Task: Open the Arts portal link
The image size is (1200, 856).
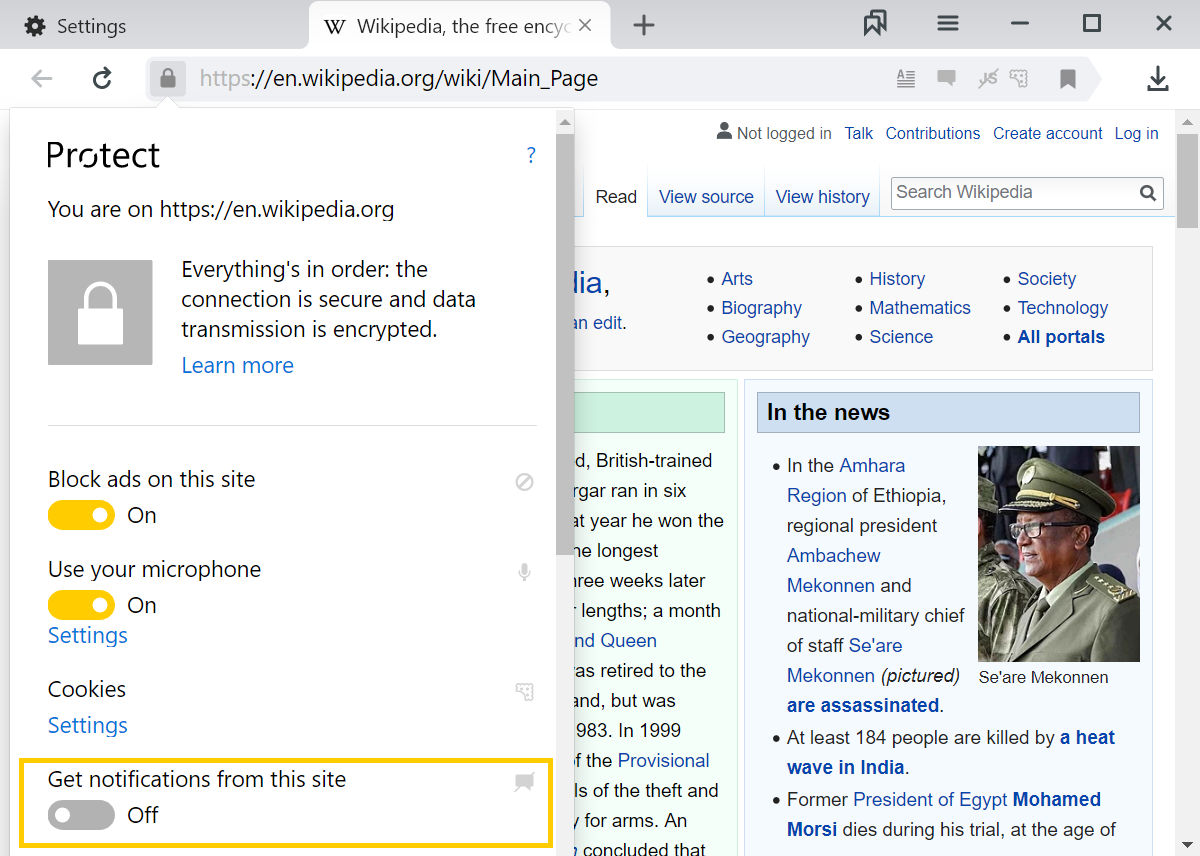Action: 737,279
